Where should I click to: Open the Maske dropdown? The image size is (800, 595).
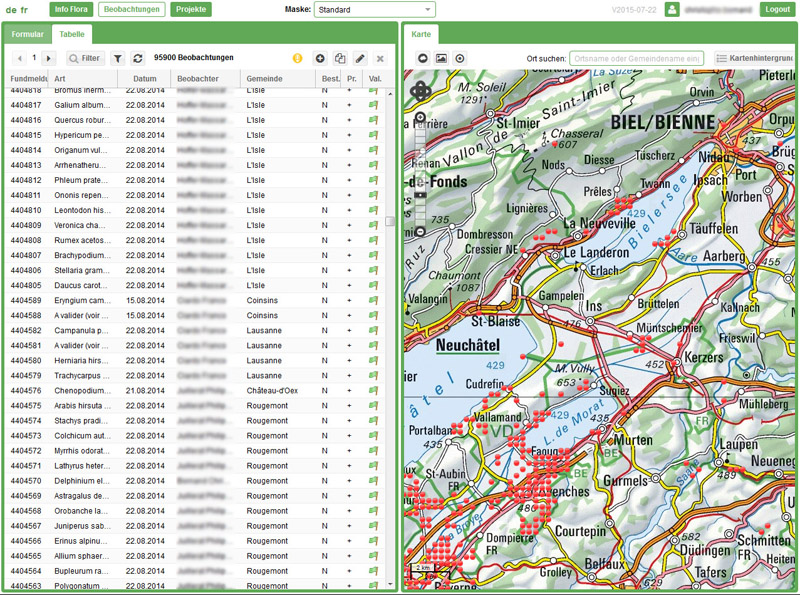(x=375, y=10)
